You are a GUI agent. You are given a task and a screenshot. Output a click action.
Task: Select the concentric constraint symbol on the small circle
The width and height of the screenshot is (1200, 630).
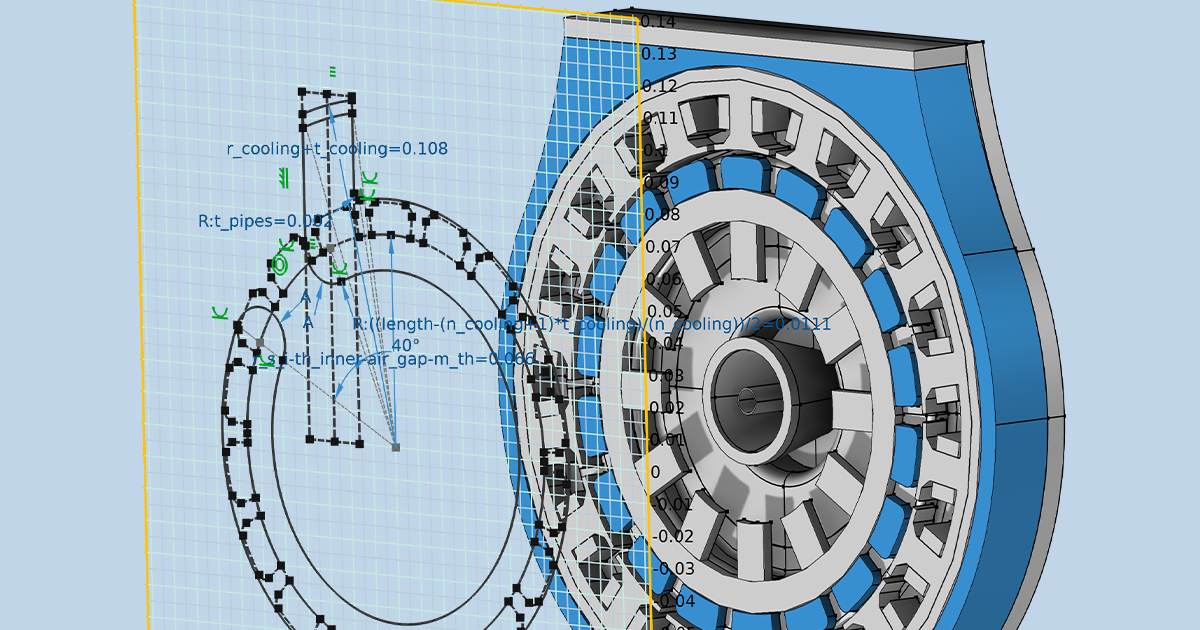[x=278, y=264]
